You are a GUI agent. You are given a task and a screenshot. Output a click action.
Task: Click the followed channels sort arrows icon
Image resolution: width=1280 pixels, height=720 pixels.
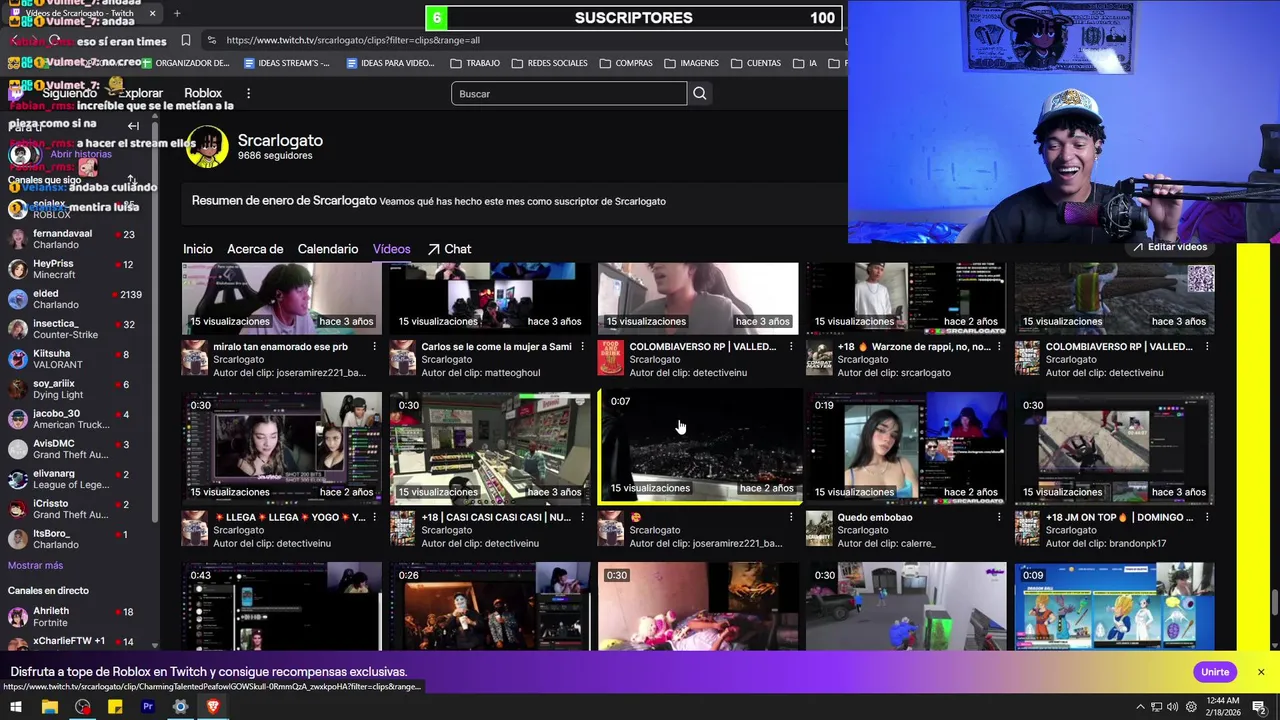[x=130, y=180]
